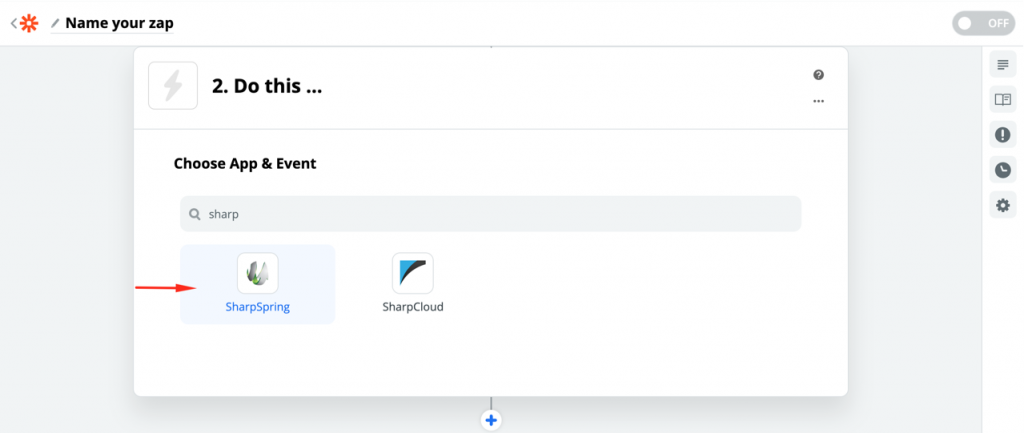Screen dimensions: 1024x433
Task: Click the lightning bolt step icon
Action: [173, 86]
